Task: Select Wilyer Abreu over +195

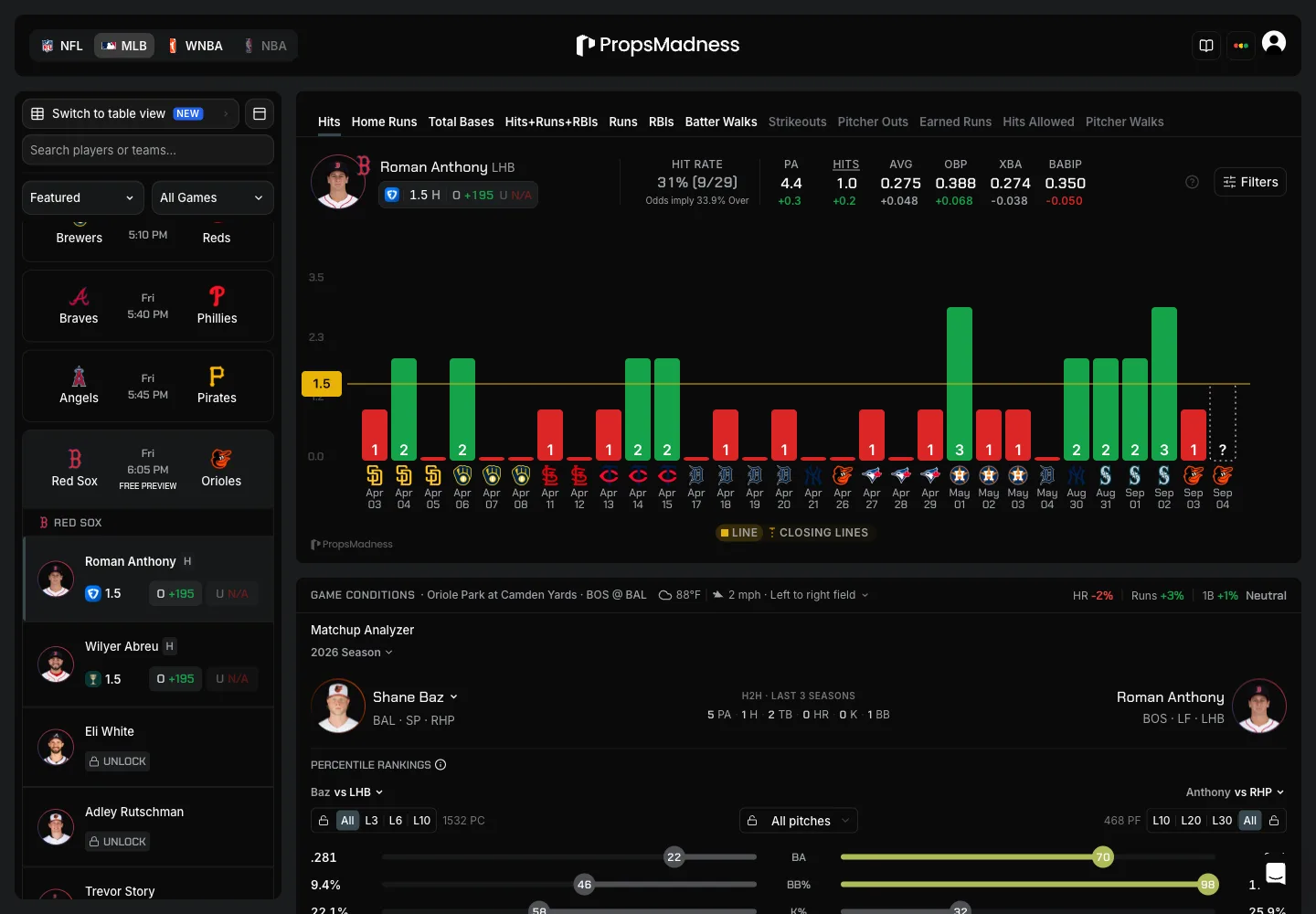Action: (x=175, y=679)
